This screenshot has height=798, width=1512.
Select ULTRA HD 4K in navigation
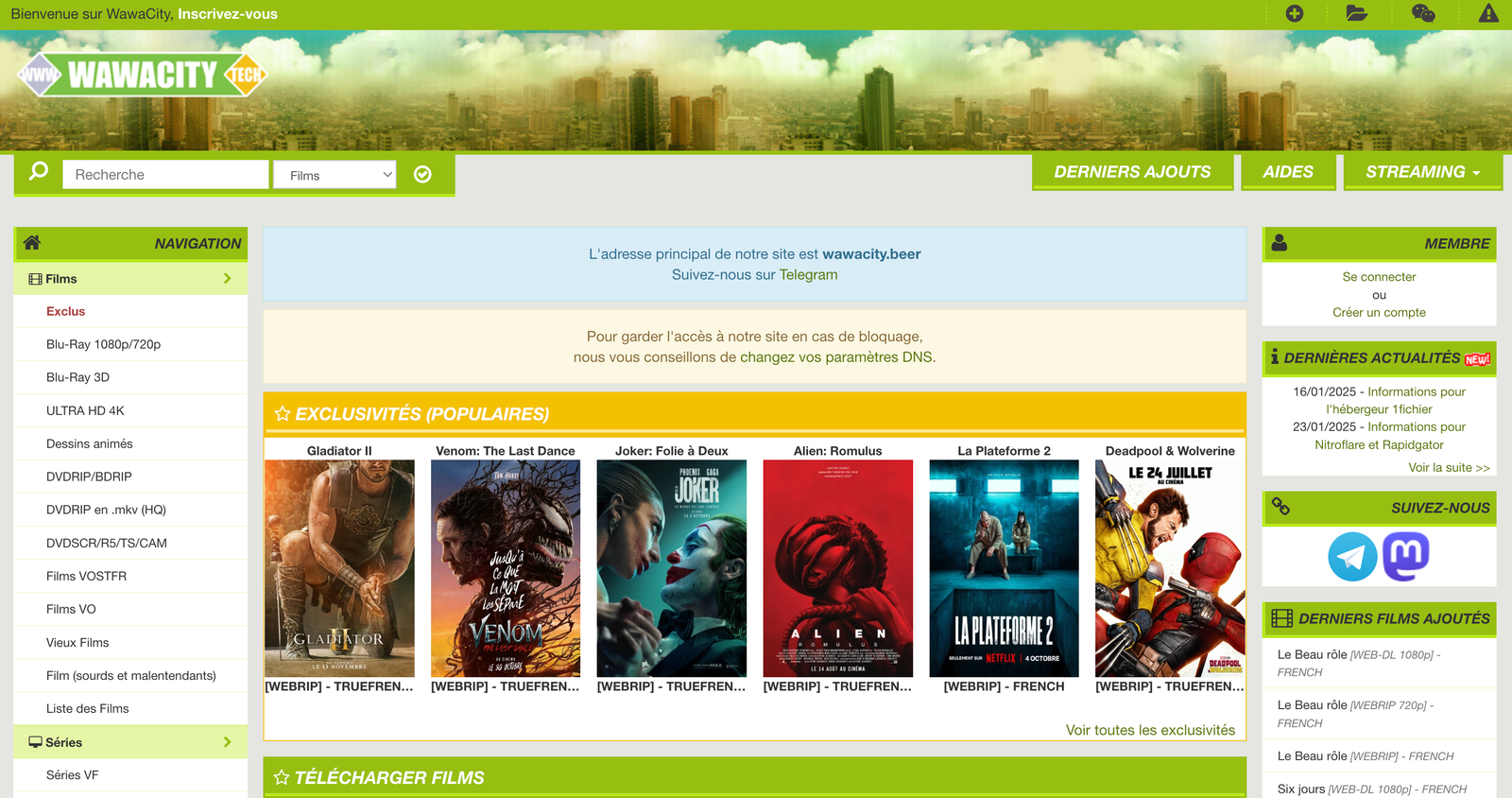point(85,410)
